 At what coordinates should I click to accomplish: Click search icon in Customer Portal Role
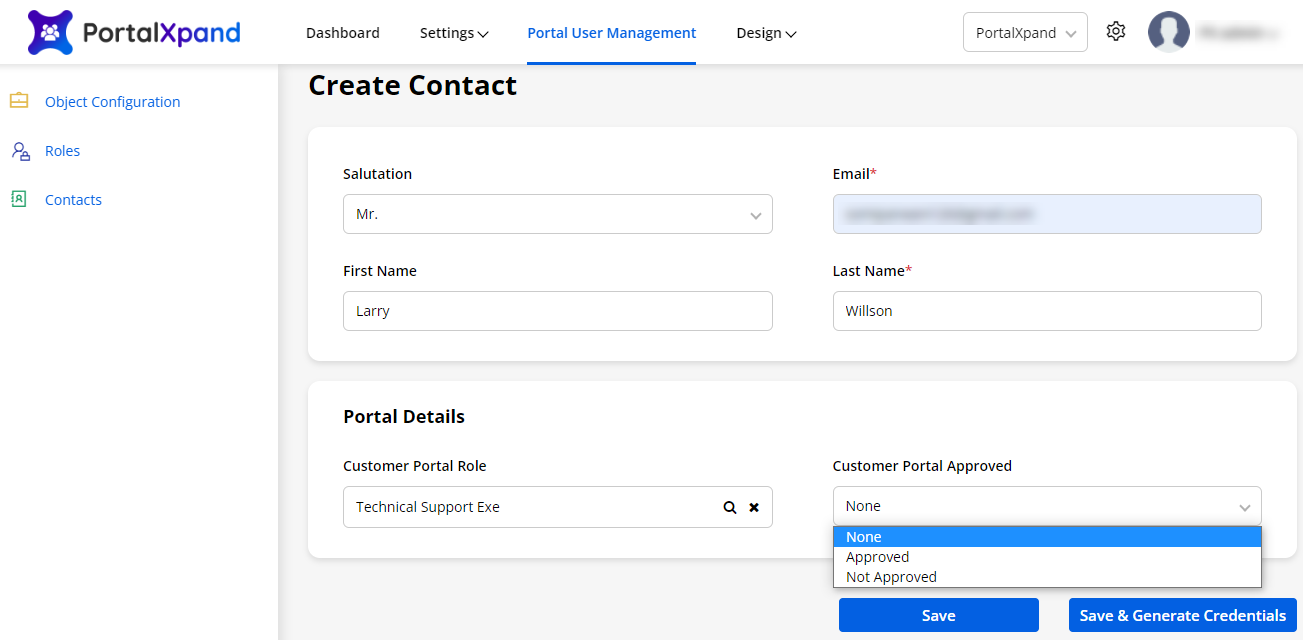[730, 507]
